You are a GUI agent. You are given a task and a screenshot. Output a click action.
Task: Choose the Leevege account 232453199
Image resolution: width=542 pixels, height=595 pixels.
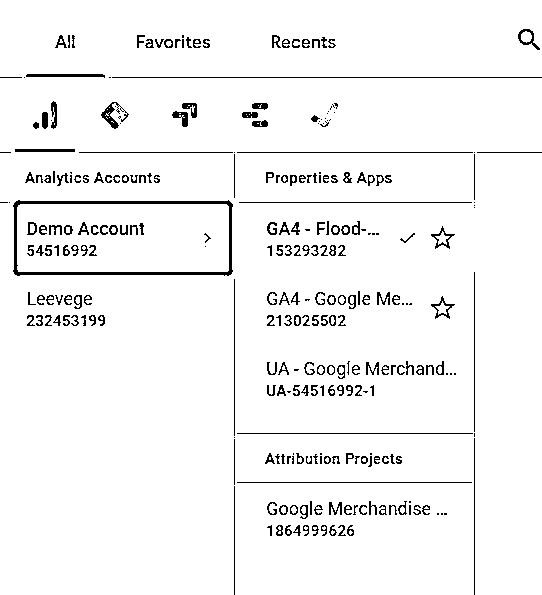tap(123, 309)
